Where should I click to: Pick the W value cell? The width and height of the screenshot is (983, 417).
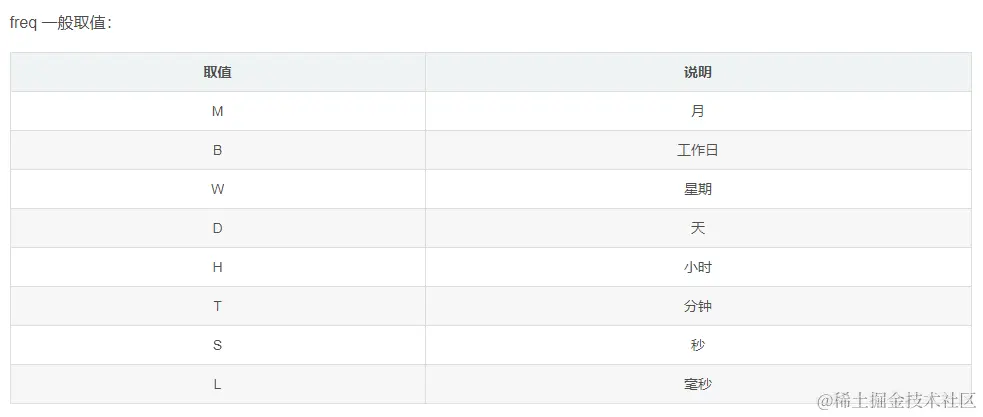pyautogui.click(x=218, y=189)
